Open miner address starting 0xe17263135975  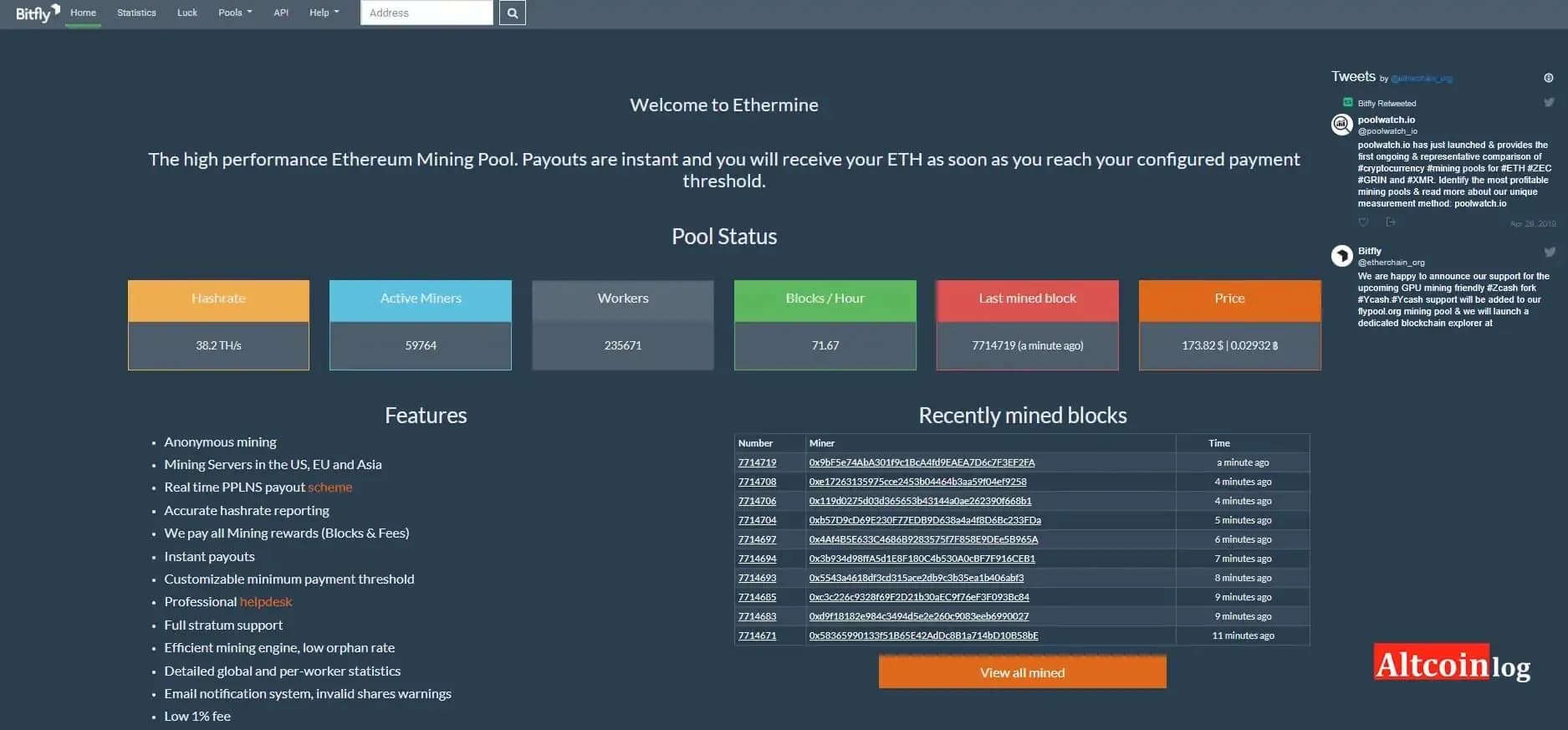click(918, 482)
